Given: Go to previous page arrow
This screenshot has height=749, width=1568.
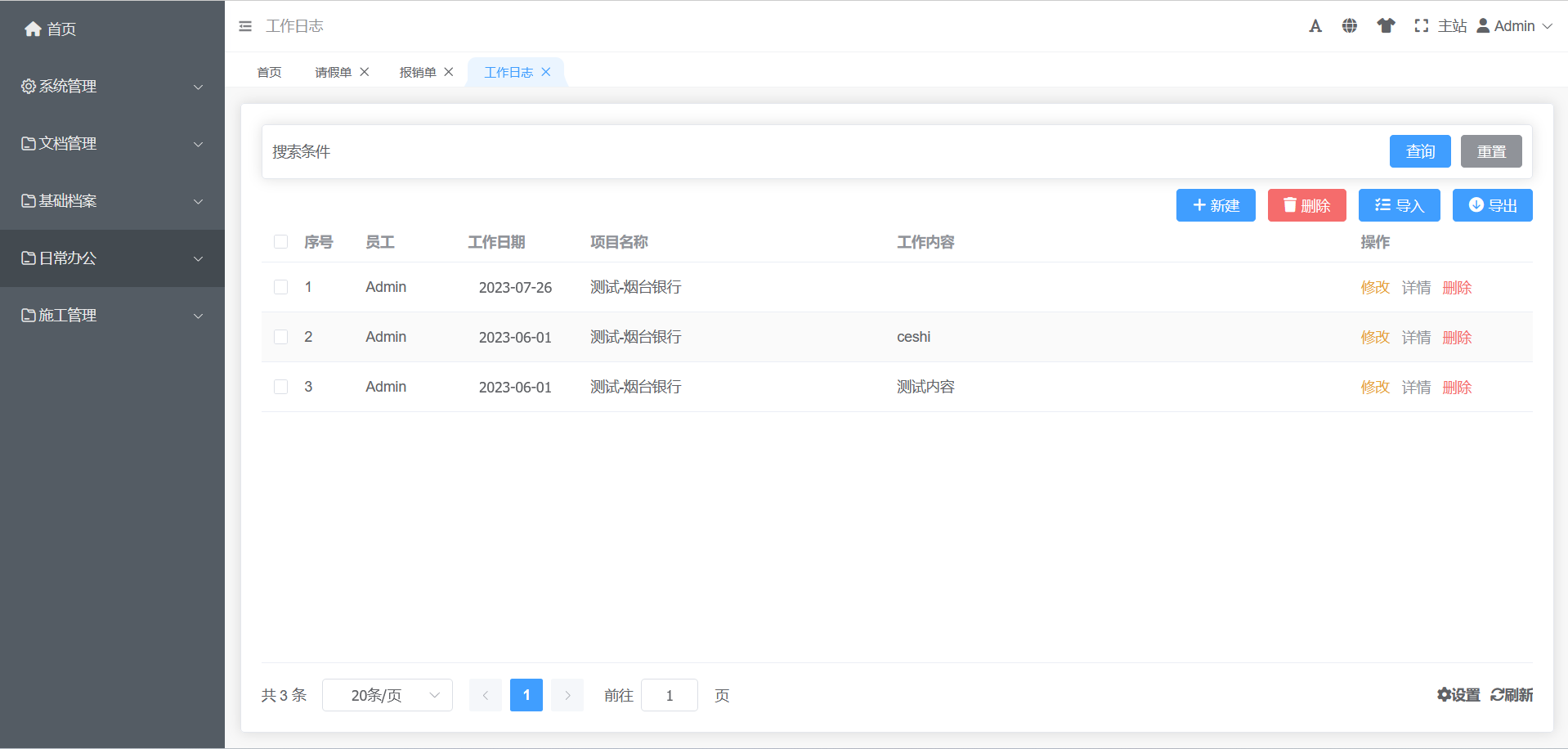Looking at the screenshot, I should [486, 695].
